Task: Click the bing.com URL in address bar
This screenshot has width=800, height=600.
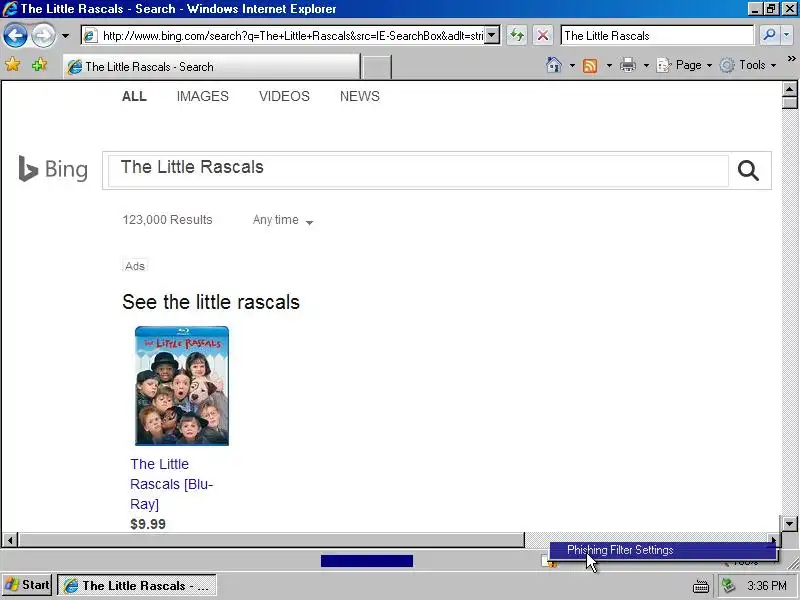Action: (292, 36)
